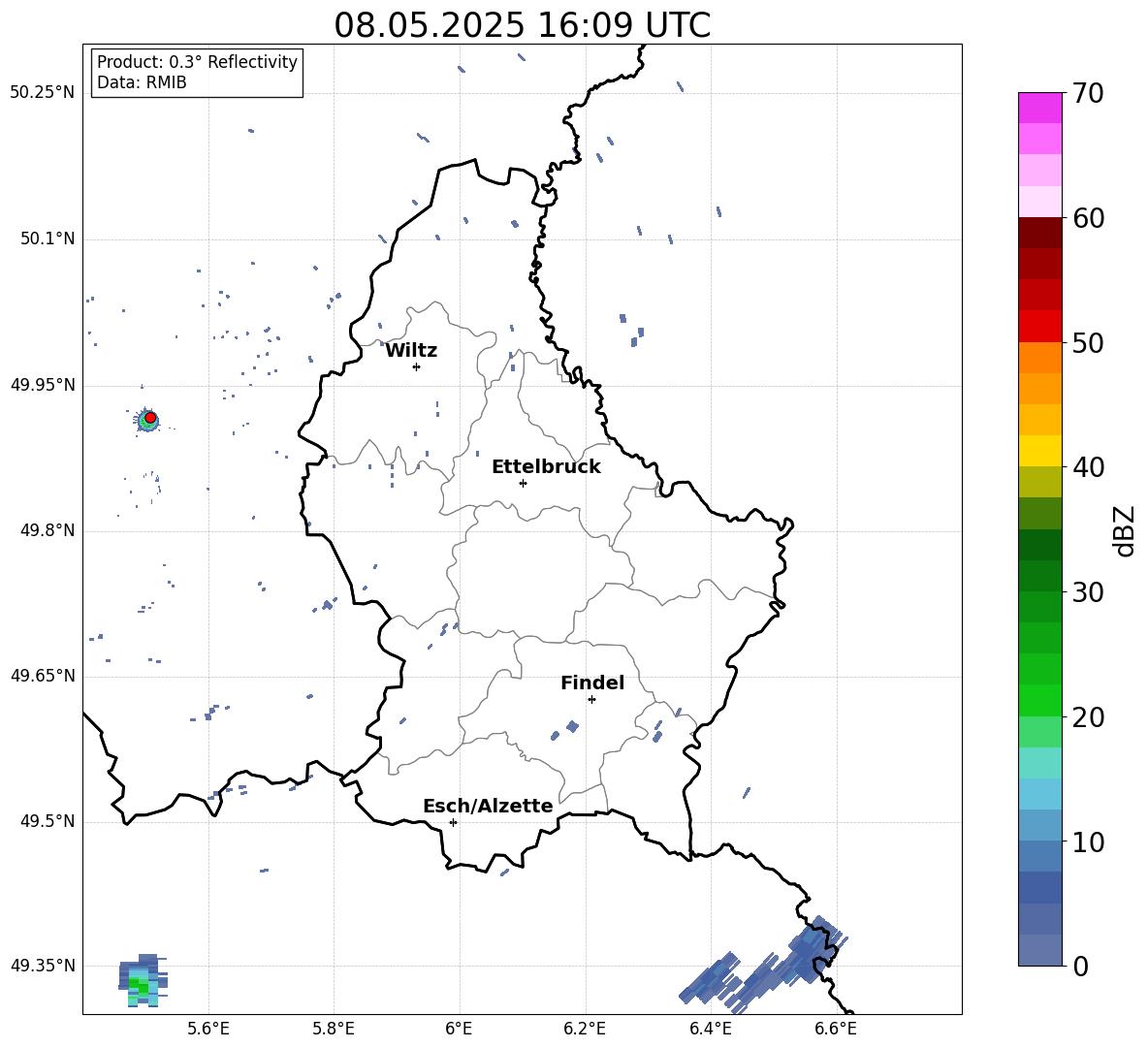Click the 'Product: 0.3° Reflectivity' label
This screenshot has width=1148, height=1048.
click(197, 62)
